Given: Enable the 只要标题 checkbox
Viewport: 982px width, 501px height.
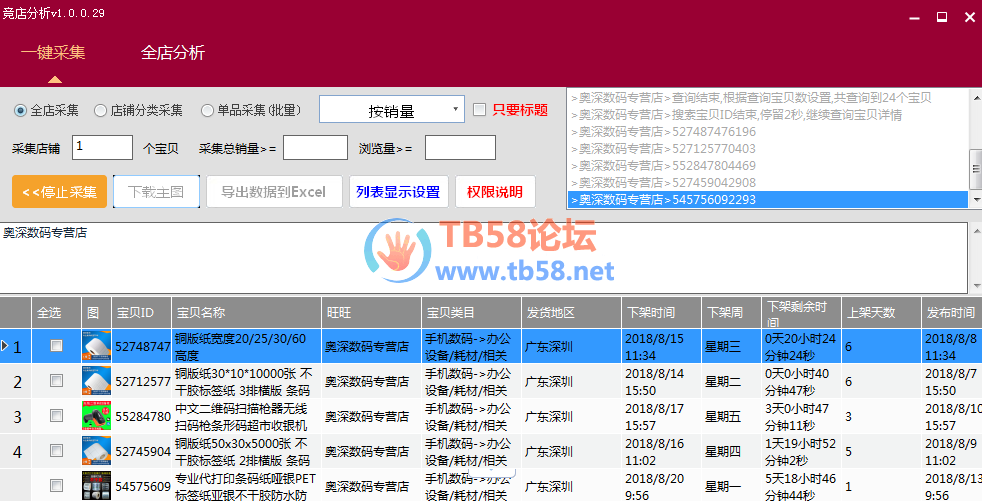Looking at the screenshot, I should pos(479,110).
